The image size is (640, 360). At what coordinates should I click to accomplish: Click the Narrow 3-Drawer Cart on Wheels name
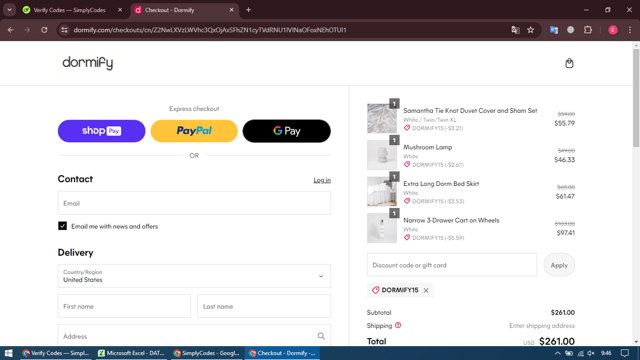point(451,220)
